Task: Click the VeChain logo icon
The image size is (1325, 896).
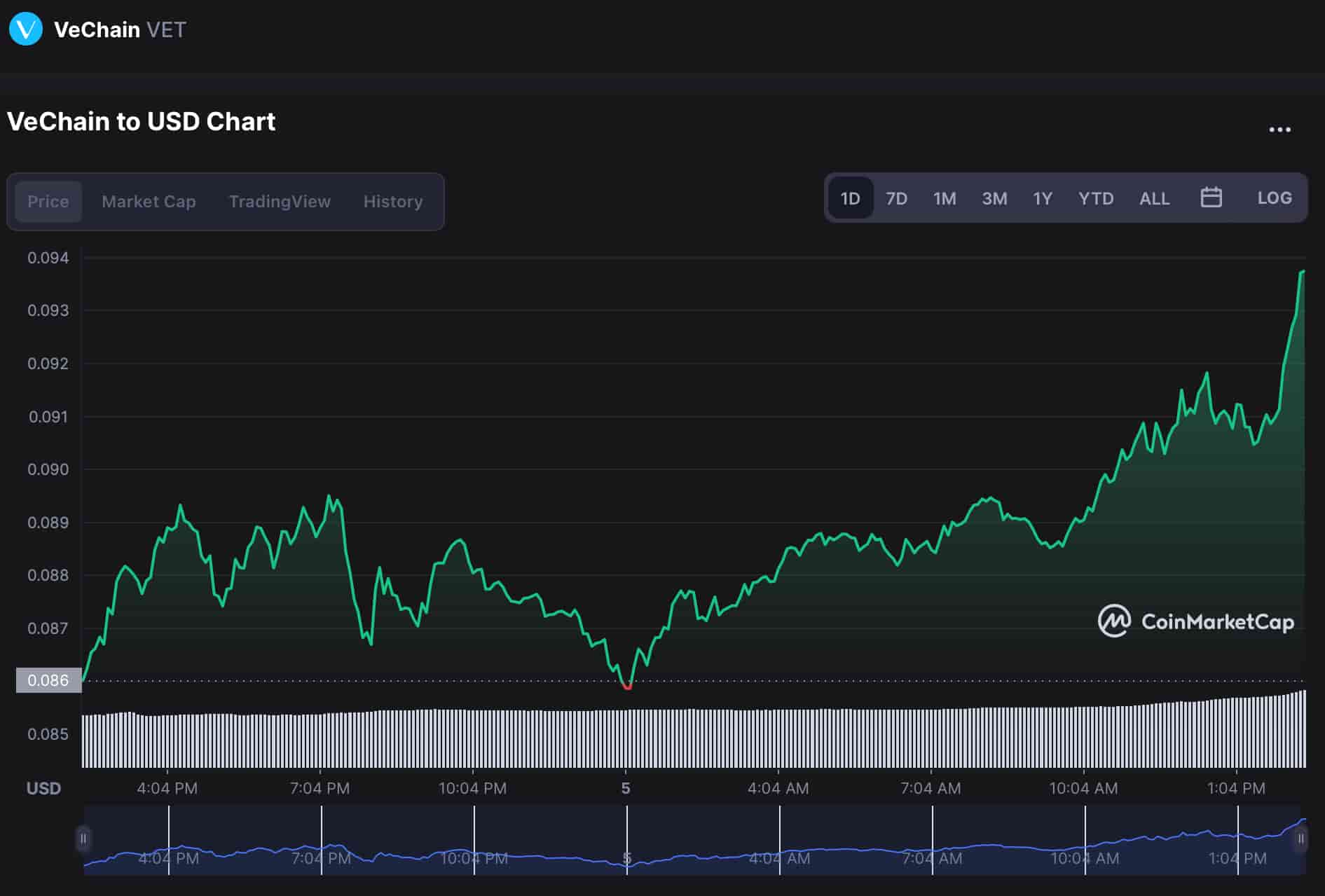Action: click(25, 29)
